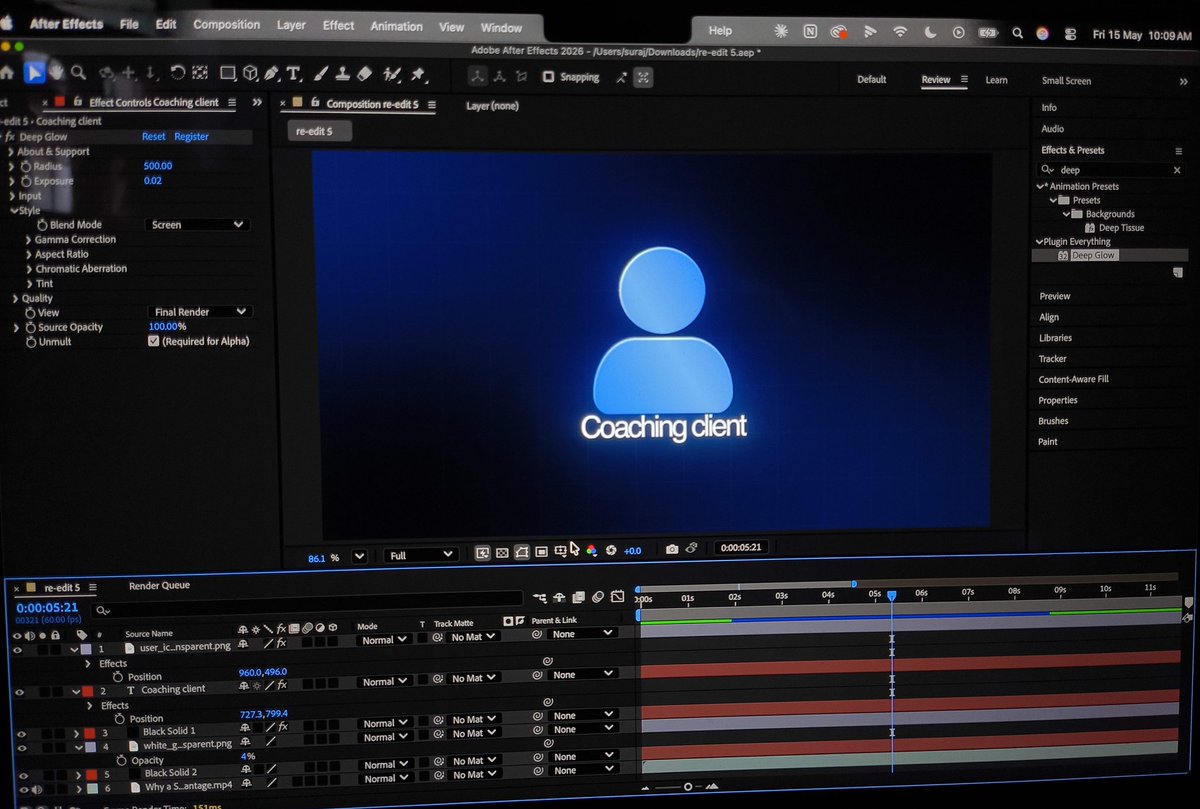Select the Rotation tool
This screenshot has height=809, width=1200.
pyautogui.click(x=177, y=72)
